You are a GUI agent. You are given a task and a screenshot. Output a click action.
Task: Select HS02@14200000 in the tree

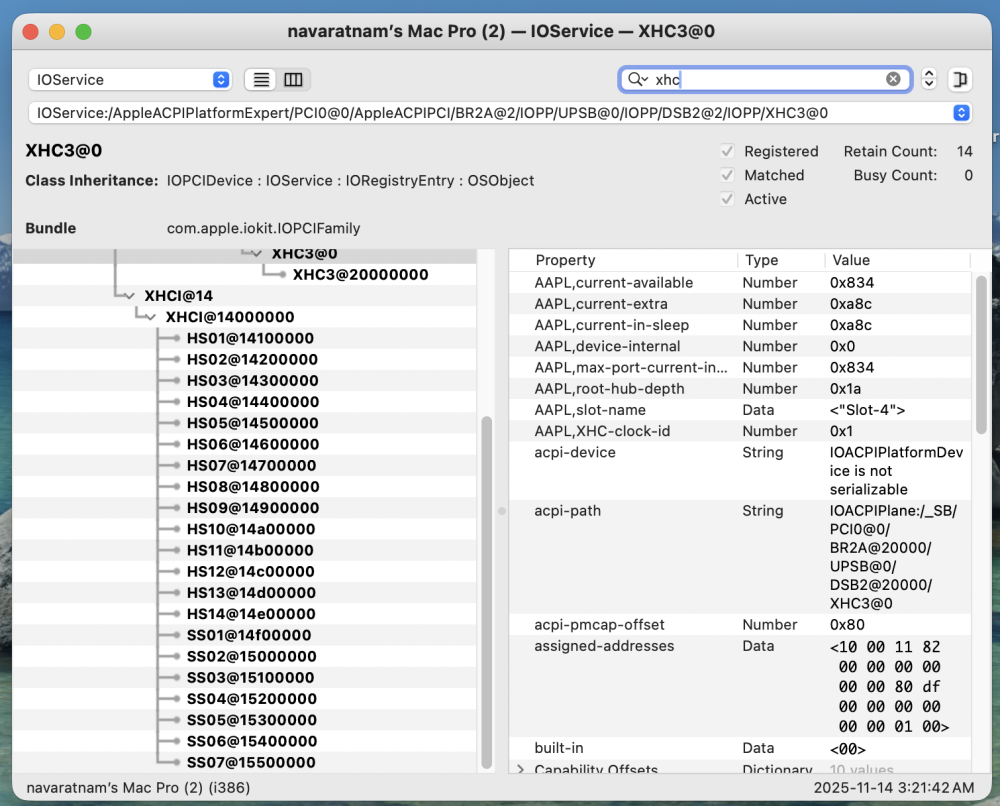click(252, 360)
